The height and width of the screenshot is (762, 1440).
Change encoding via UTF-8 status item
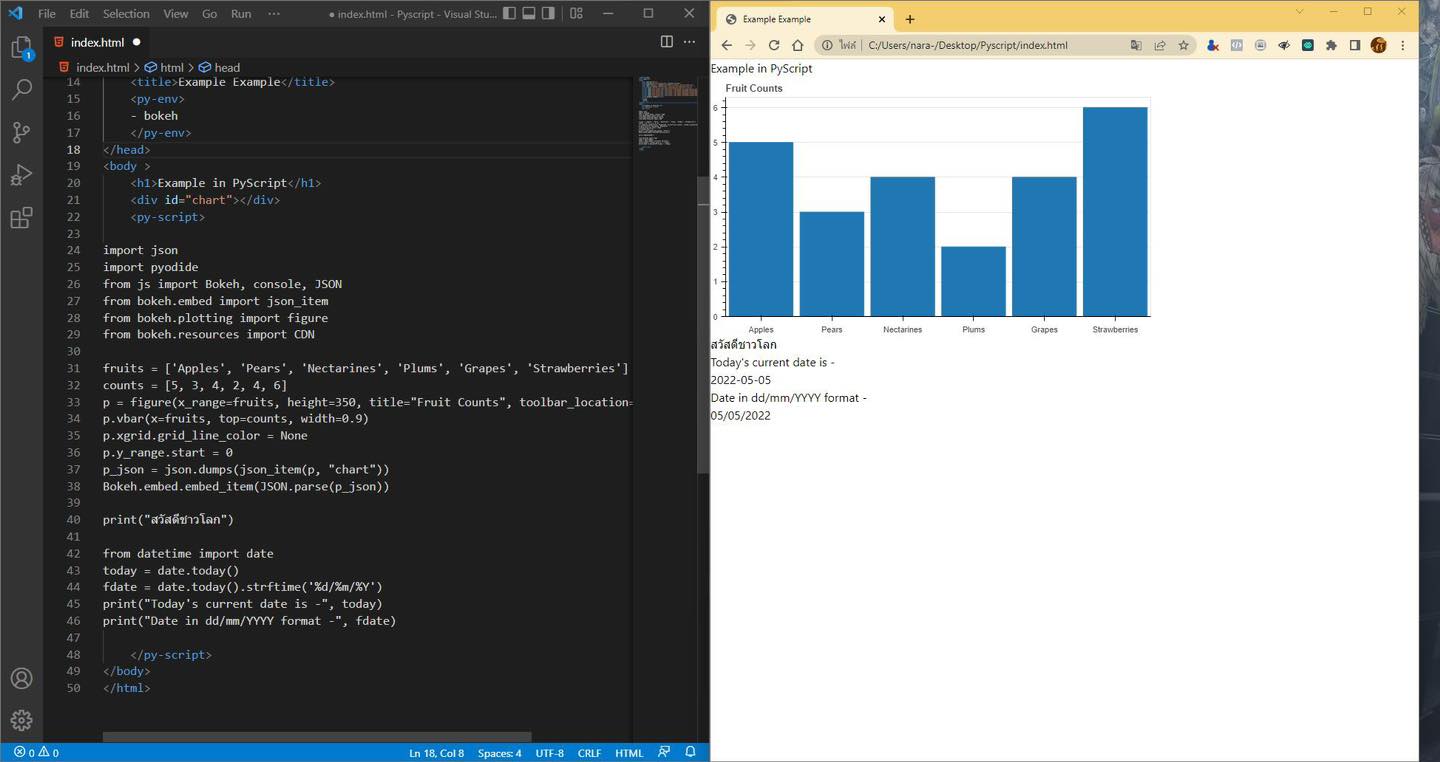click(x=549, y=752)
